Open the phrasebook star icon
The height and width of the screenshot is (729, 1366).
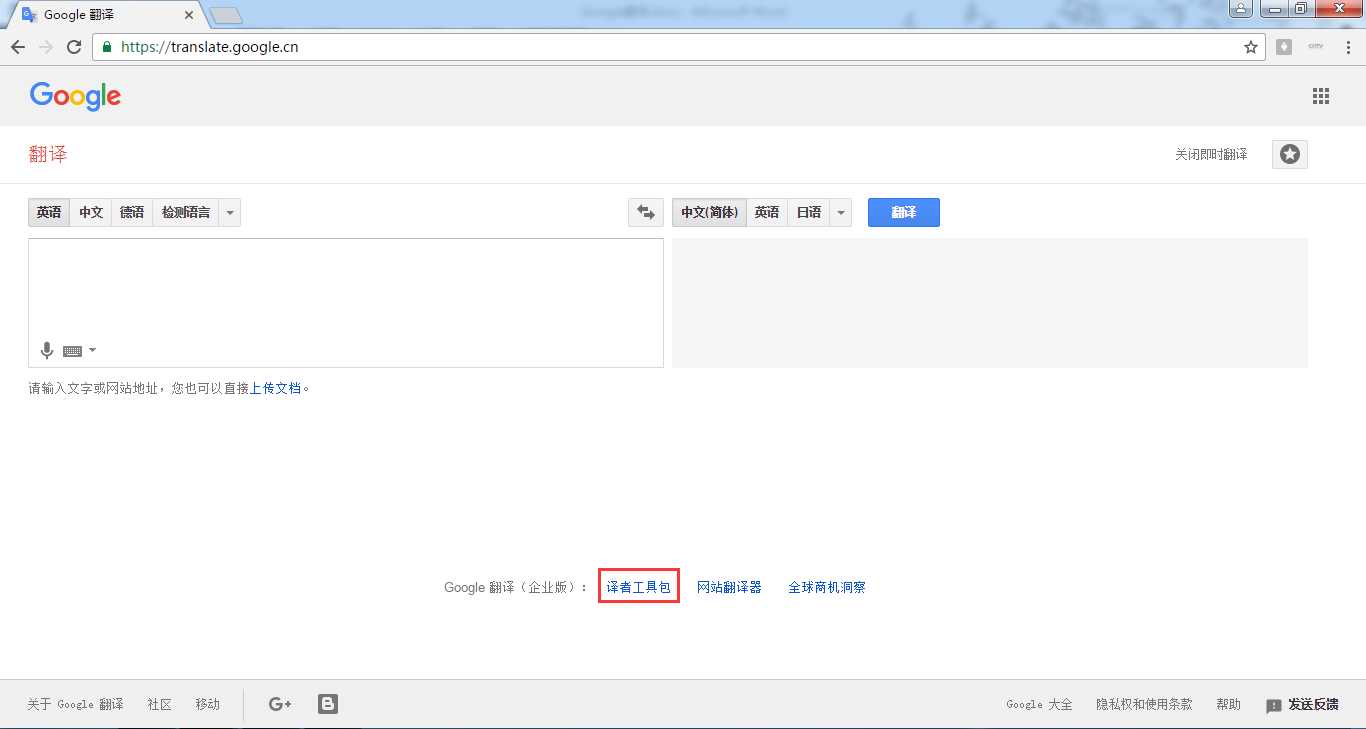click(1290, 154)
